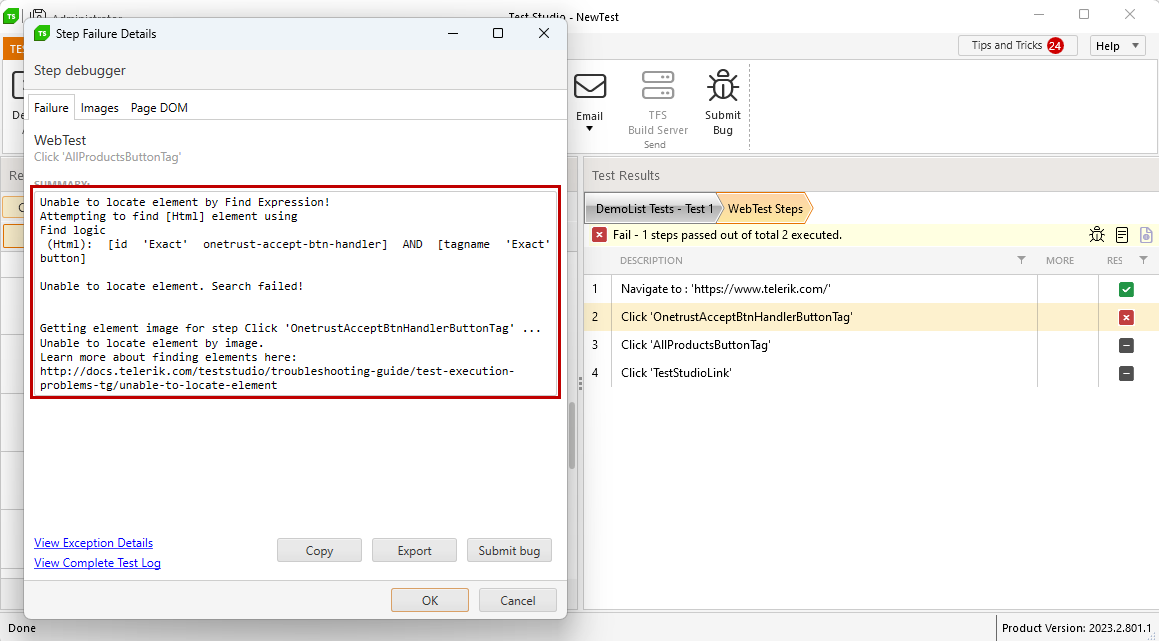Click the dialog vertical scrollbar thumb

571,436
